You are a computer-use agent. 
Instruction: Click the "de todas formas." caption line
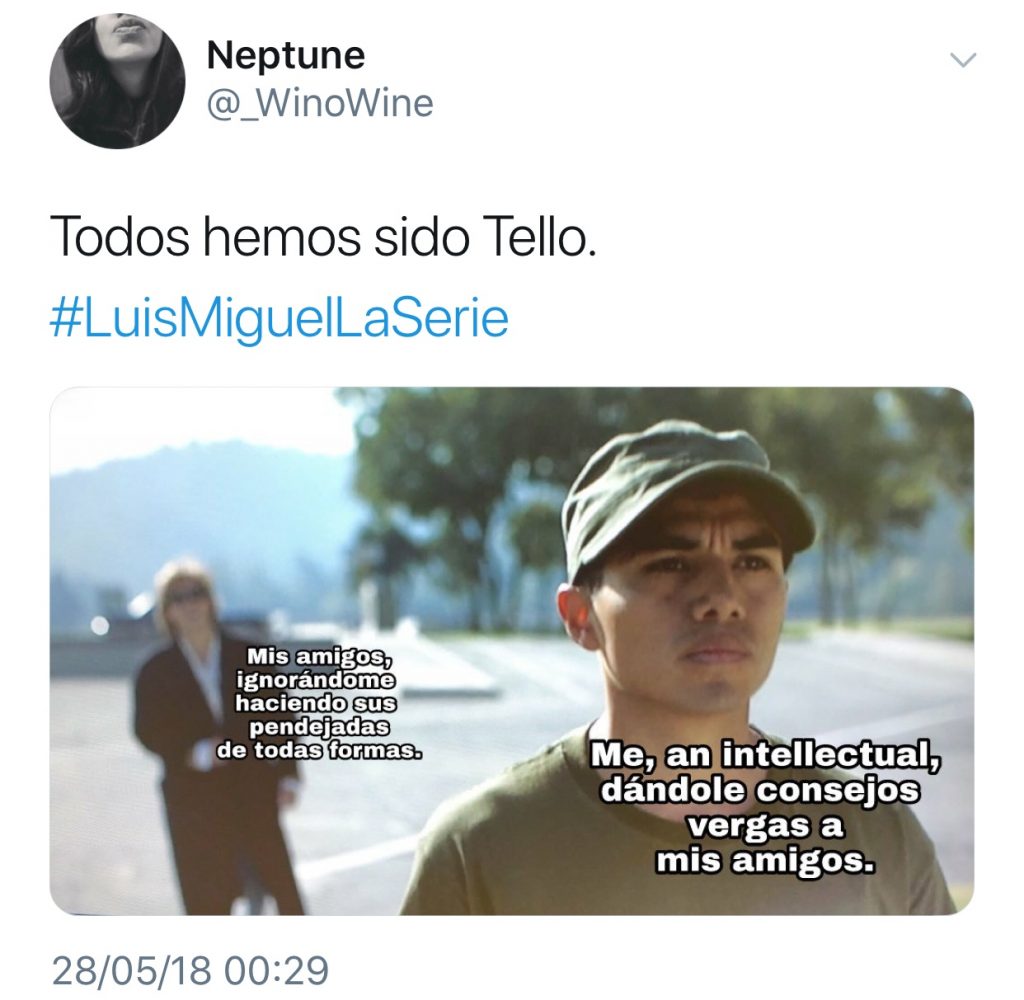pos(319,750)
